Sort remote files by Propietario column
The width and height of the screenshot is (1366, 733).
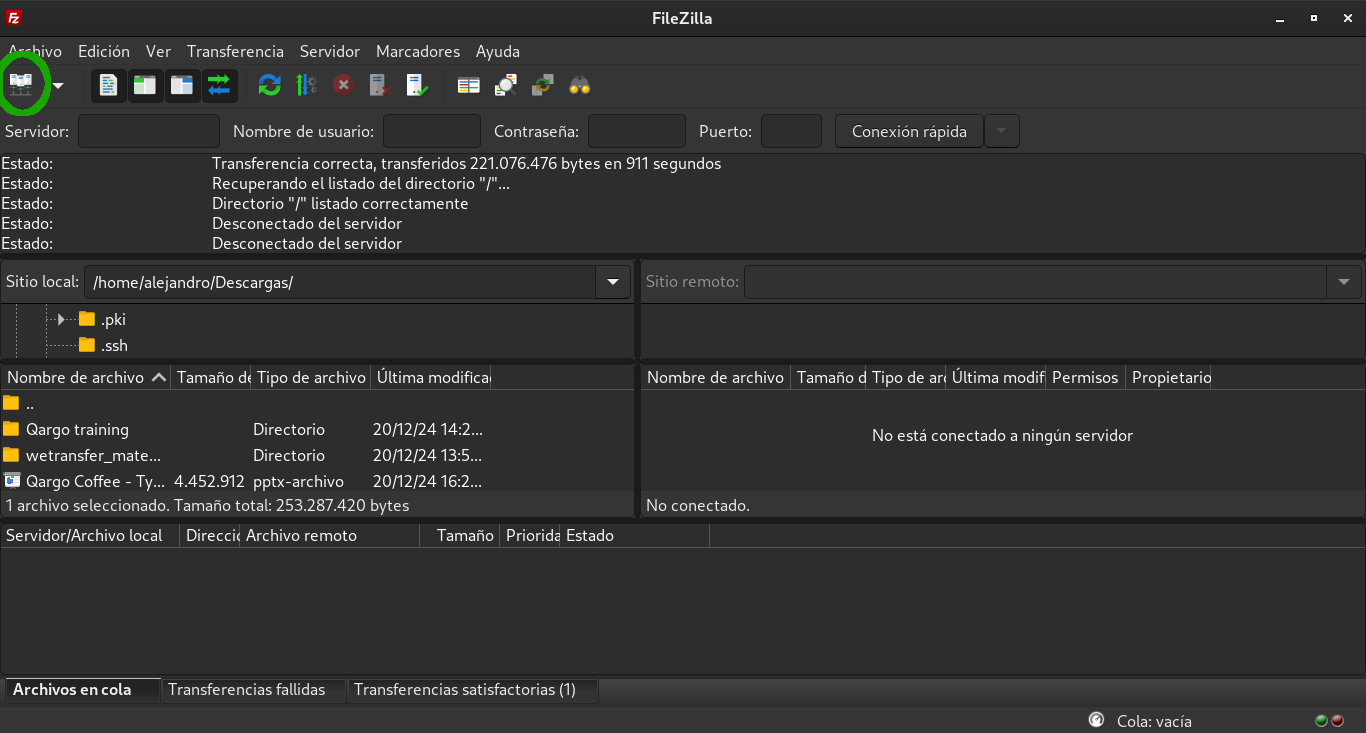point(1170,377)
